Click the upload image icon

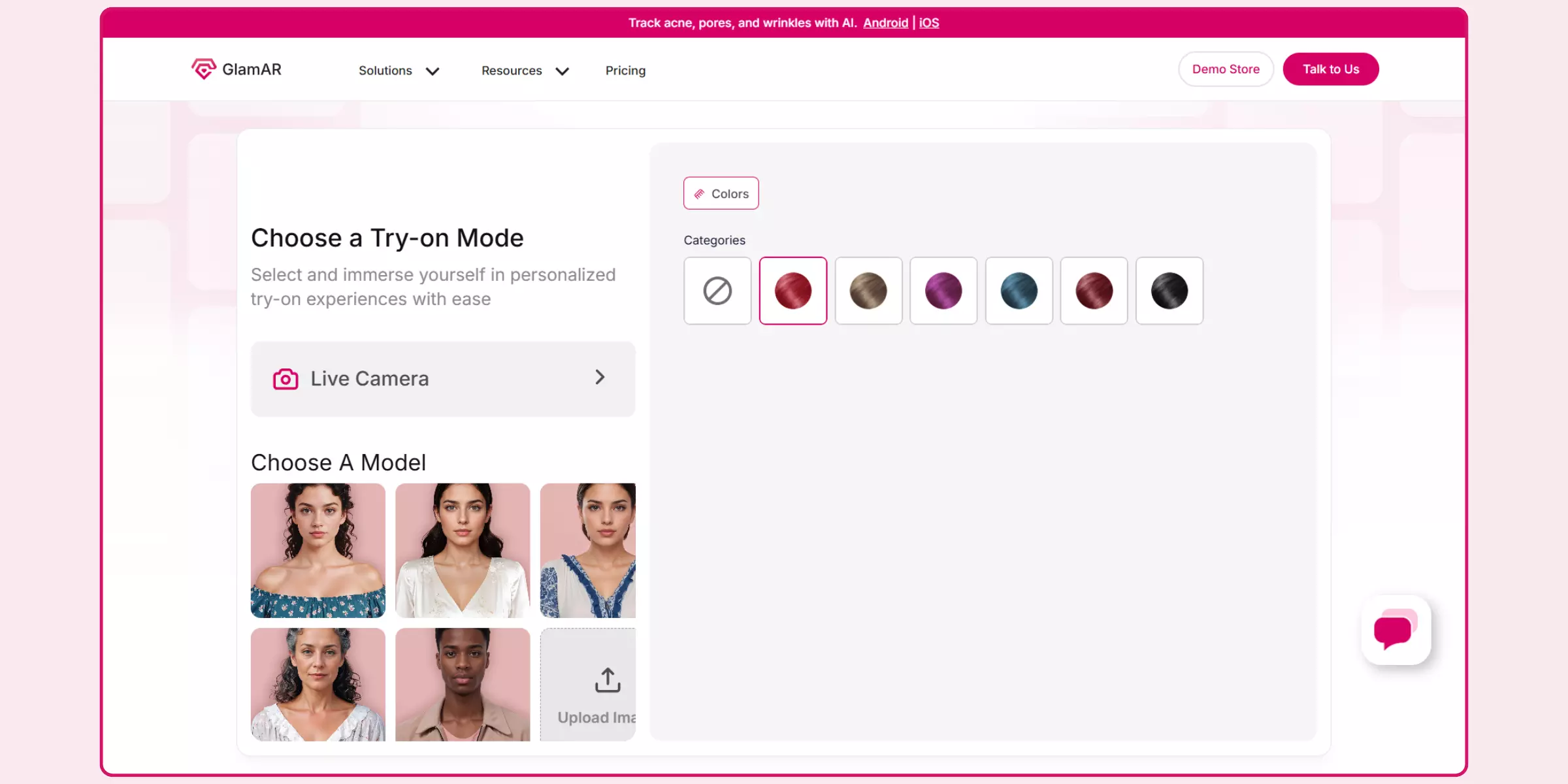pos(607,679)
